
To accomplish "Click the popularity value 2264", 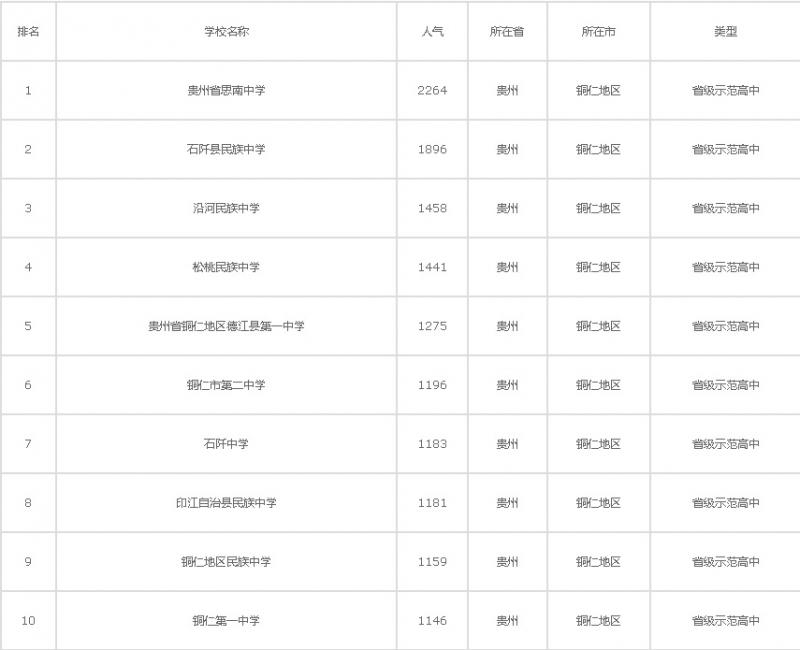I will pyautogui.click(x=432, y=90).
